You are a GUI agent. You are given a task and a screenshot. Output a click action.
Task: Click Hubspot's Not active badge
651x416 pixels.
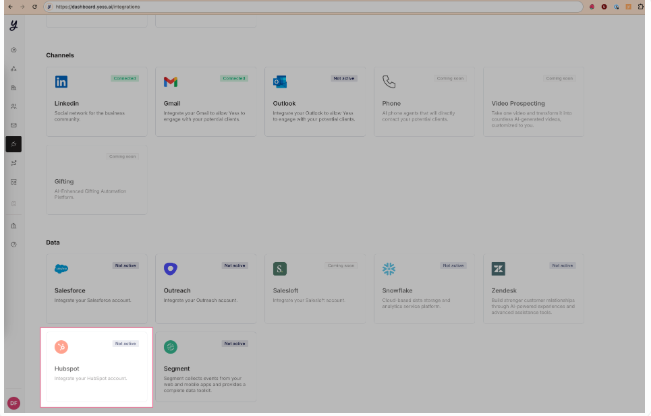(125, 343)
